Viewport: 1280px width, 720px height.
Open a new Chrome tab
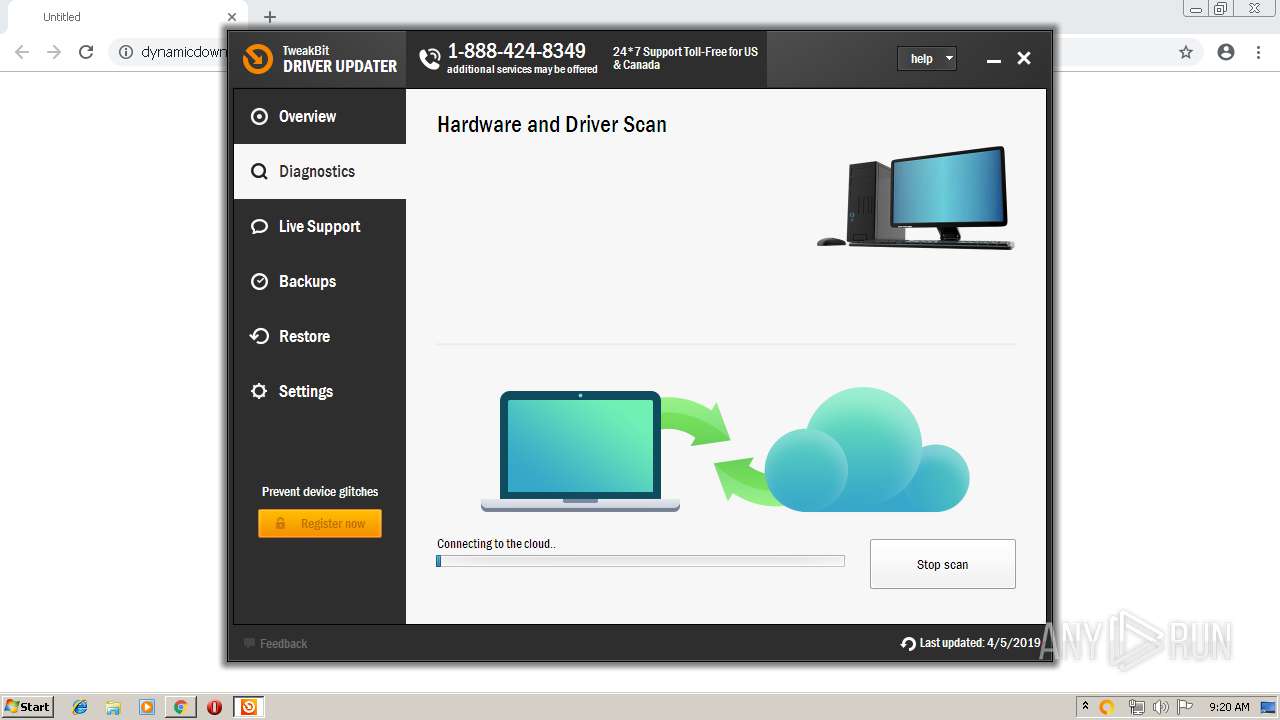270,17
